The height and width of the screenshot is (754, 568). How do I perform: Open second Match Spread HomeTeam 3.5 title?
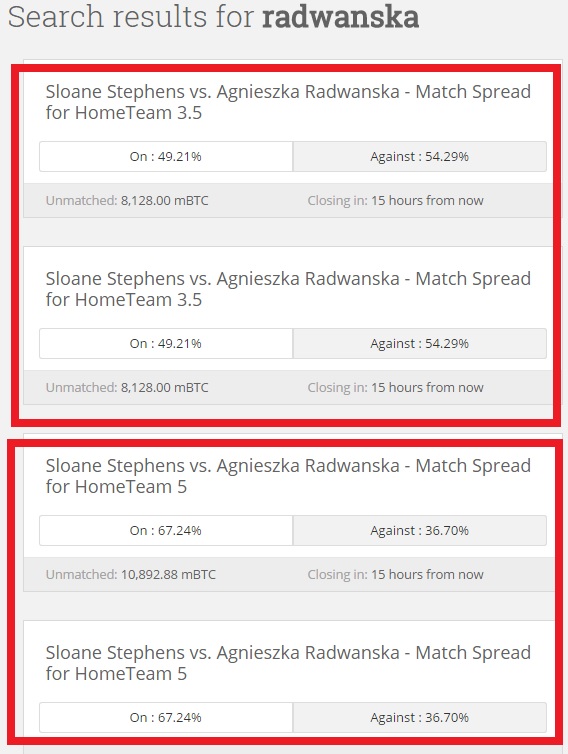[288, 289]
